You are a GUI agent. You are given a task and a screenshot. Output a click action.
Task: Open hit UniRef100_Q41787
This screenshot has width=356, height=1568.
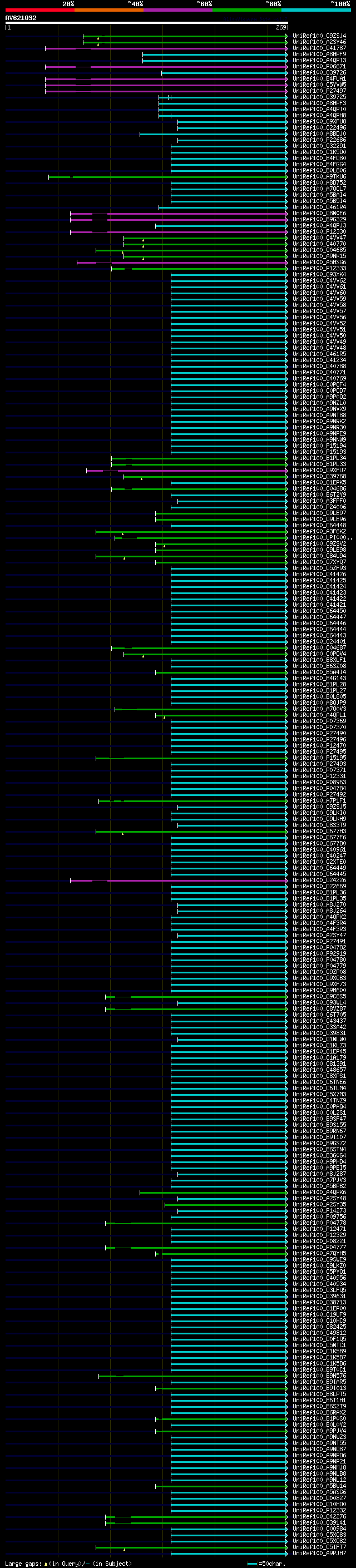319,48
